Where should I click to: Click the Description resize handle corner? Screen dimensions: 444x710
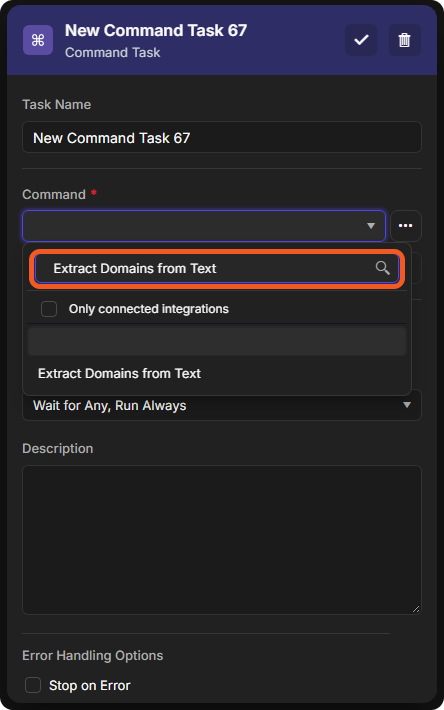[416, 609]
